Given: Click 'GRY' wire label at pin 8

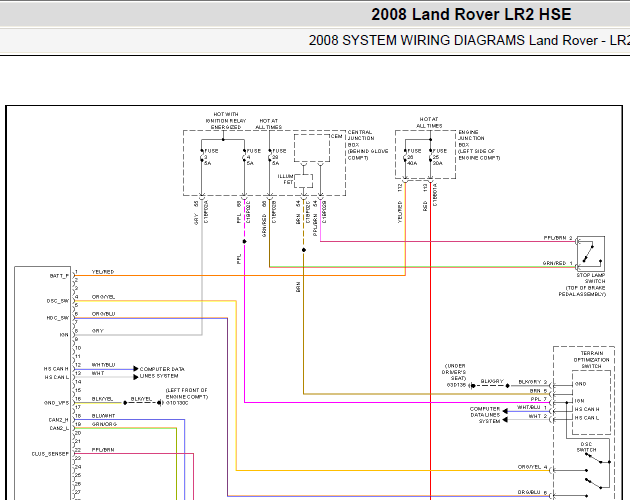Looking at the screenshot, I should coord(98,331).
